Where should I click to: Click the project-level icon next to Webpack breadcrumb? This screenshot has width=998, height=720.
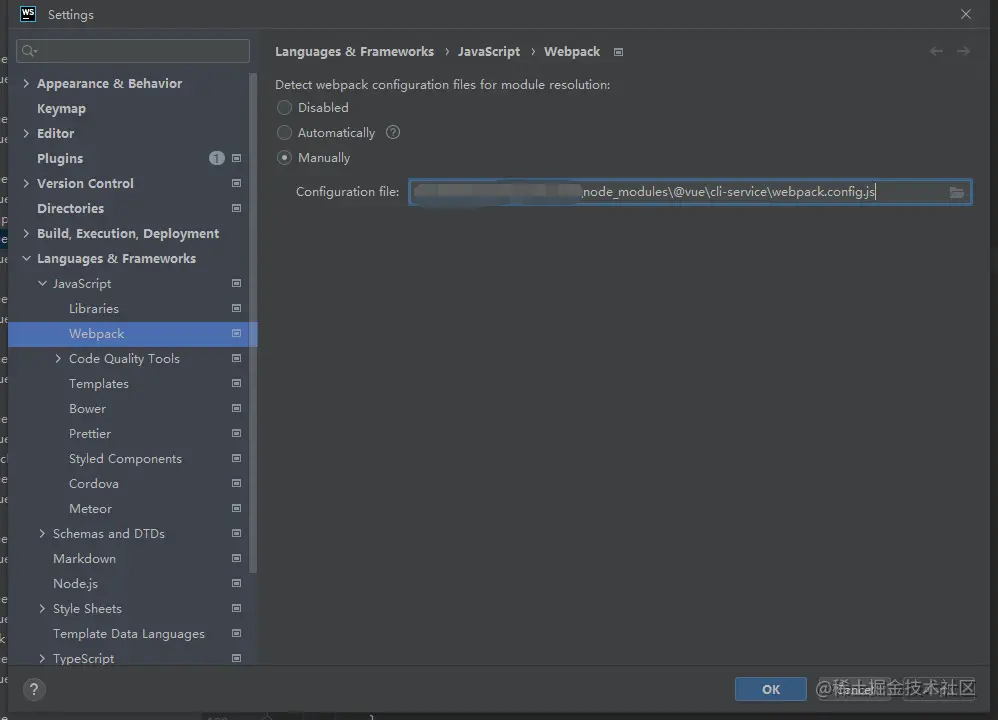coord(618,52)
